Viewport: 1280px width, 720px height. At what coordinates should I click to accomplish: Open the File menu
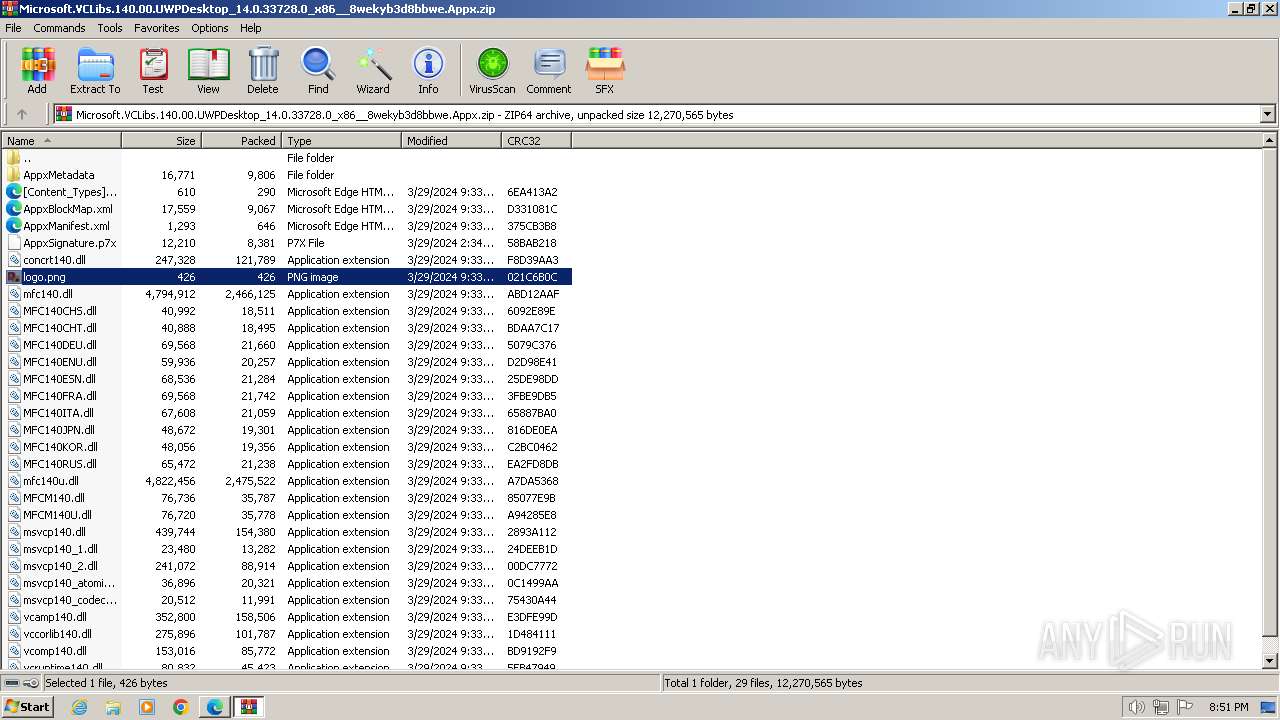(x=13, y=28)
